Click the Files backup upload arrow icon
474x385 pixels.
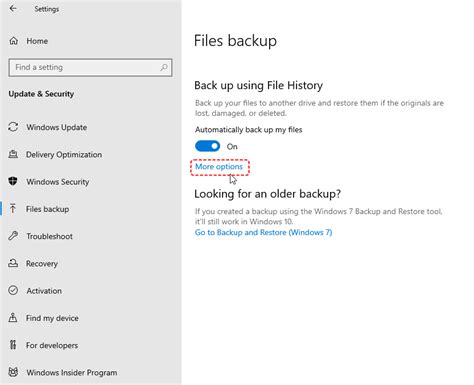[x=13, y=209]
